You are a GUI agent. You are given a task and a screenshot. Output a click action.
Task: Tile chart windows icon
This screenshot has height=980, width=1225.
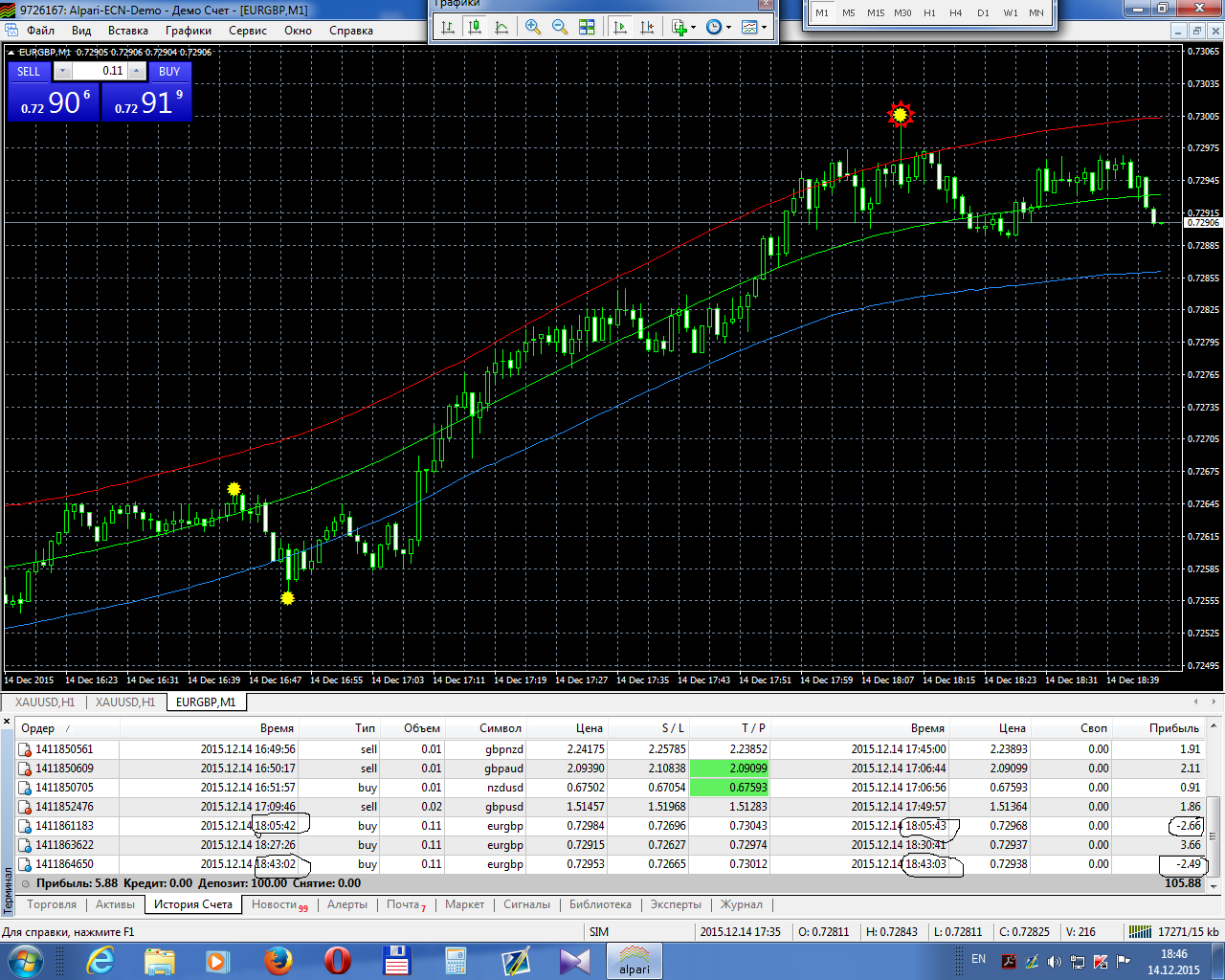(x=587, y=27)
